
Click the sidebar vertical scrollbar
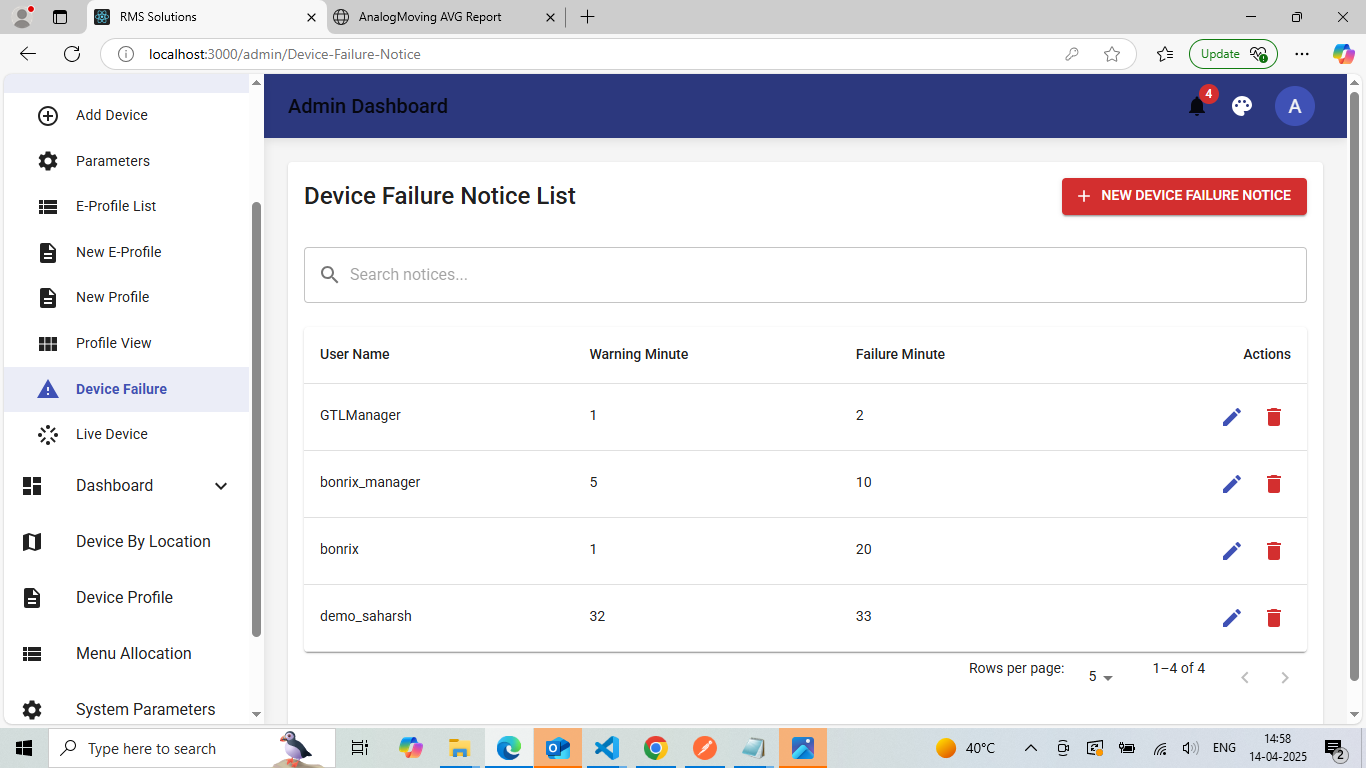point(256,420)
